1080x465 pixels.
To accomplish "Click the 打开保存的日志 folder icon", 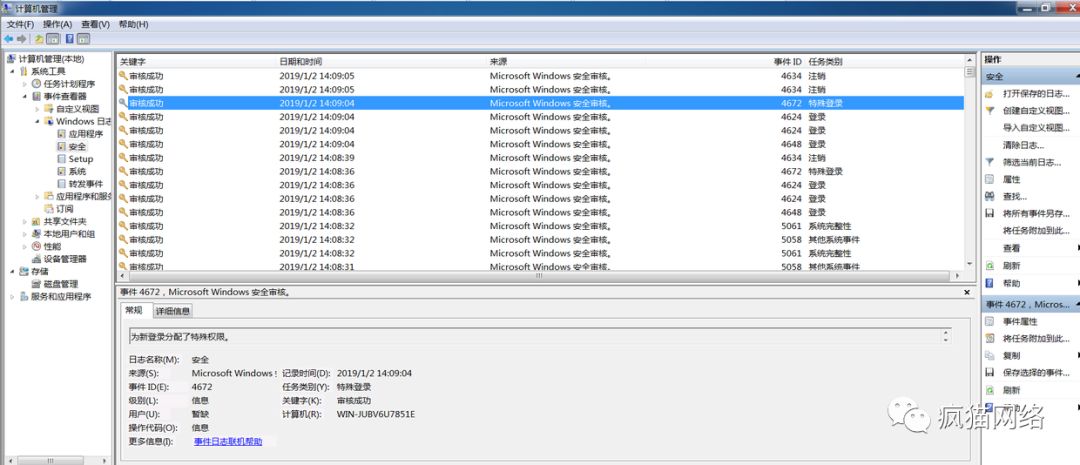I will (x=990, y=94).
